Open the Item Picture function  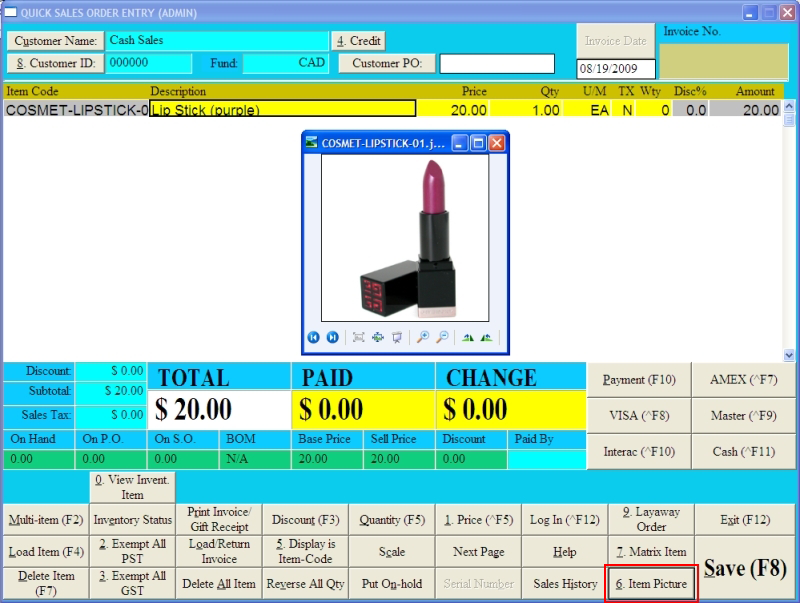(x=651, y=584)
